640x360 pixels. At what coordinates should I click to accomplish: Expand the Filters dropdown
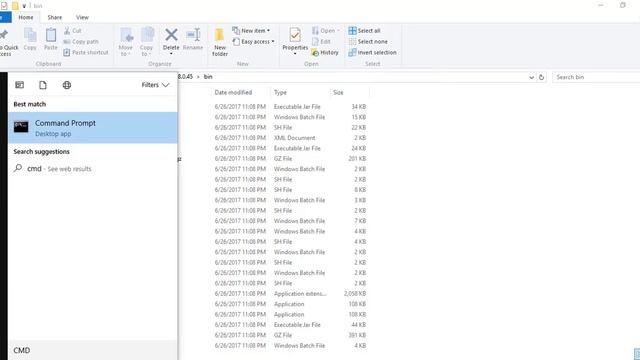pyautogui.click(x=155, y=85)
